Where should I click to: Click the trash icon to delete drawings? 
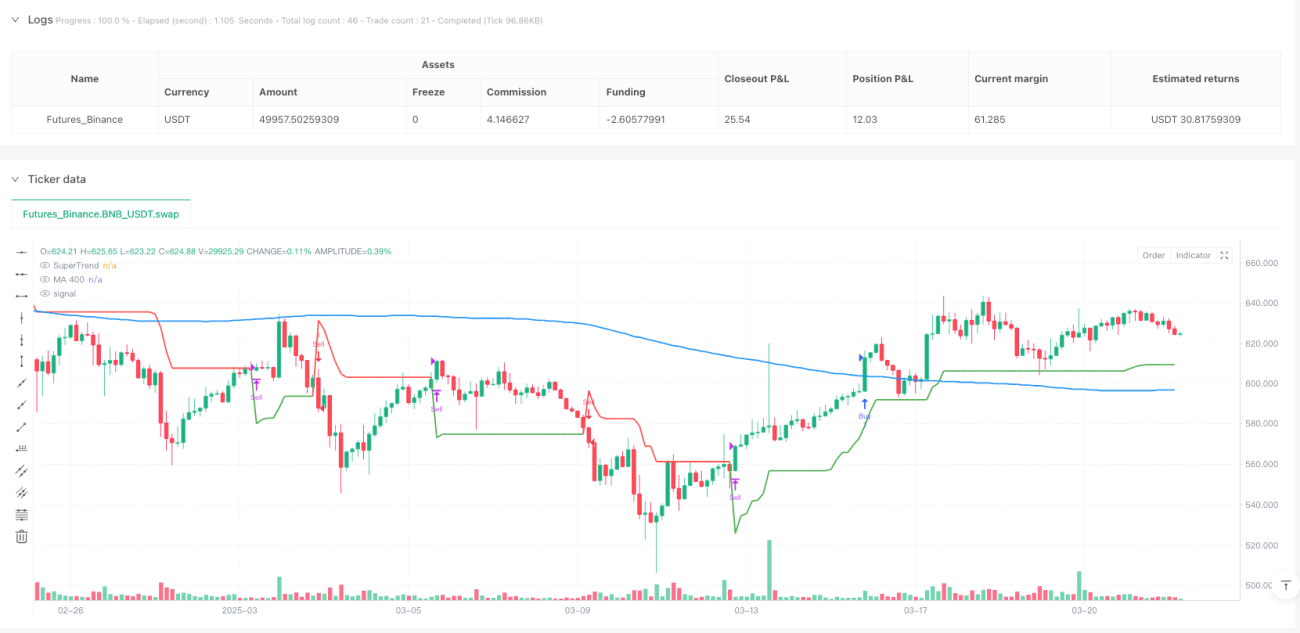[22, 537]
